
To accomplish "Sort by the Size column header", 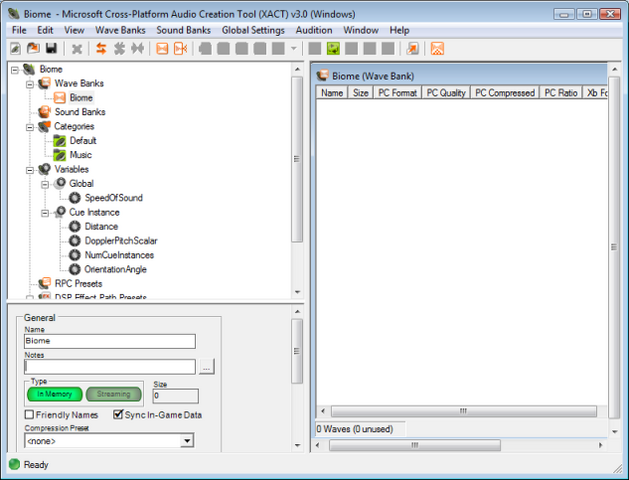I will (360, 93).
